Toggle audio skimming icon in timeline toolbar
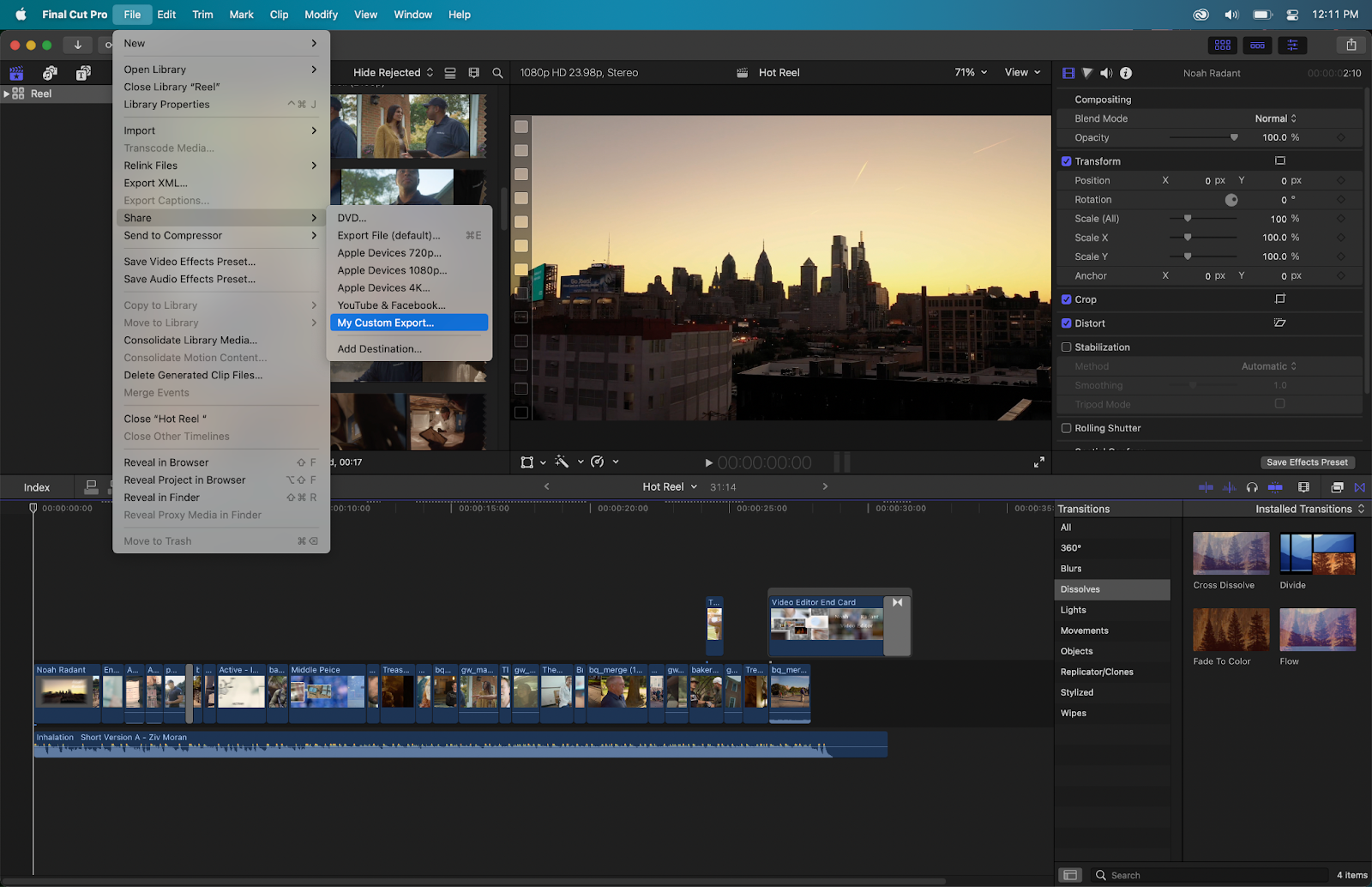This screenshot has width=1372, height=887. coord(1229,487)
